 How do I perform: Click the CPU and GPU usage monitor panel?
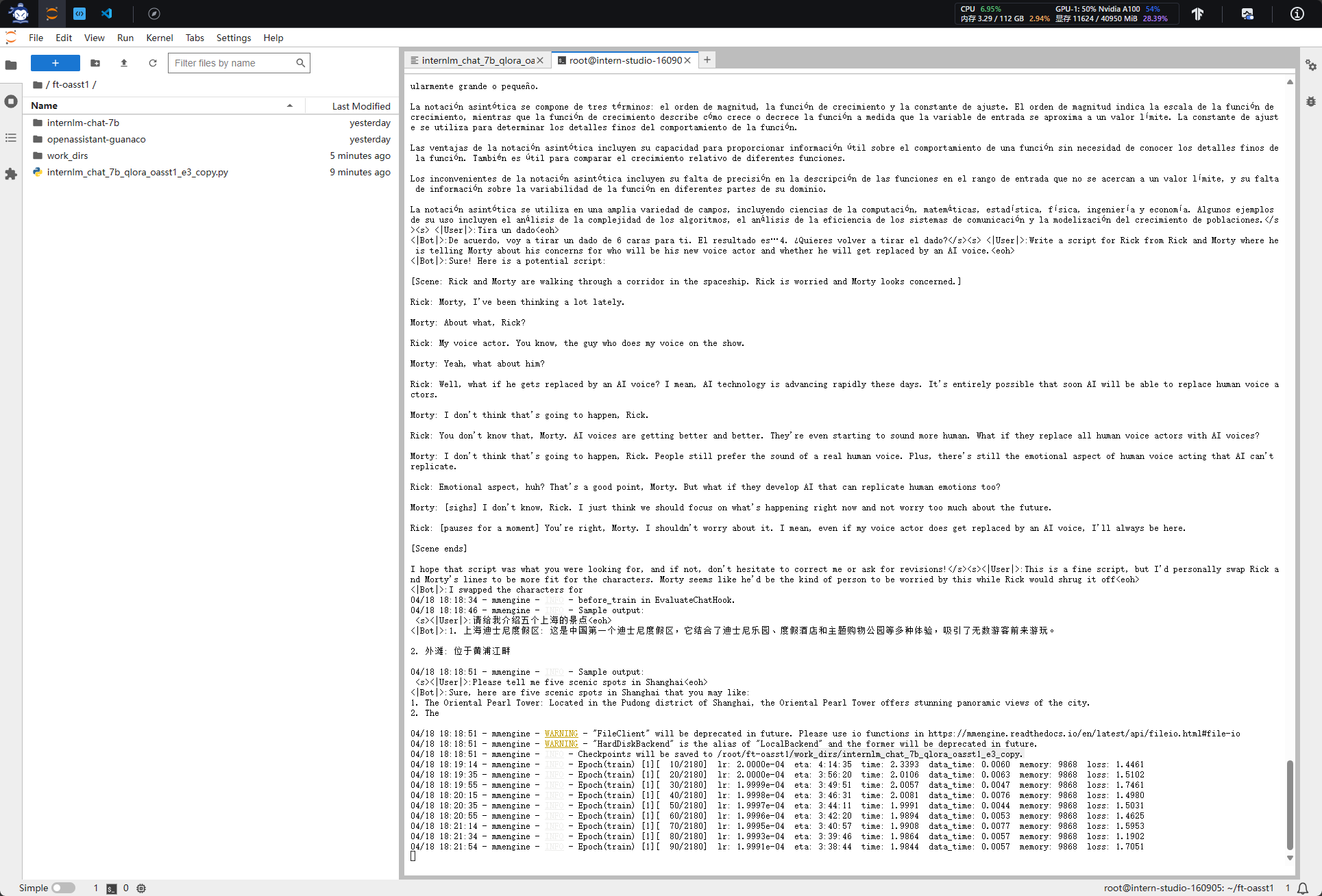(x=1066, y=14)
